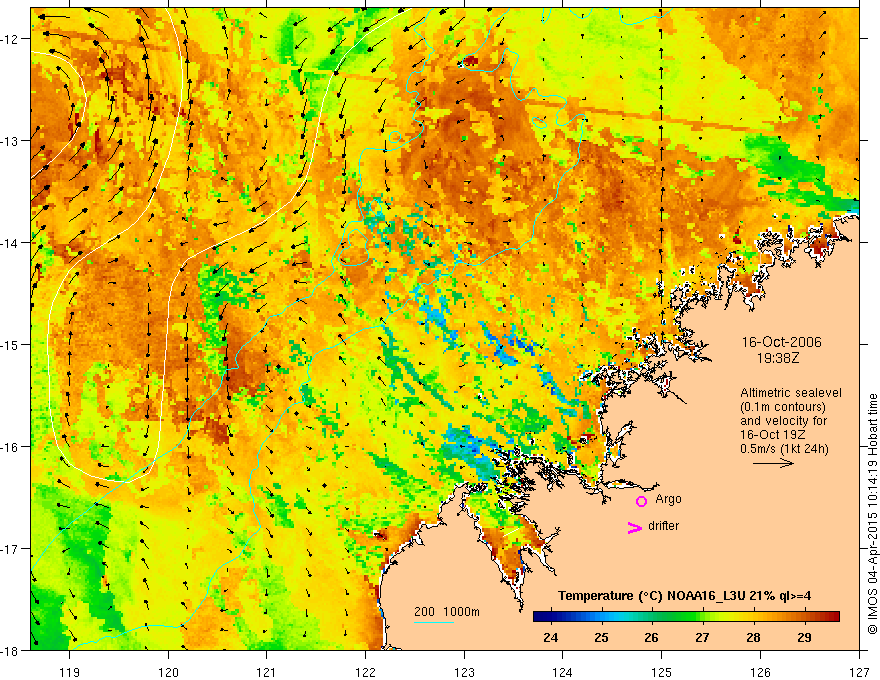
Task: Click the magenta drifter arrowhead marker in legend
Action: [x=635, y=527]
